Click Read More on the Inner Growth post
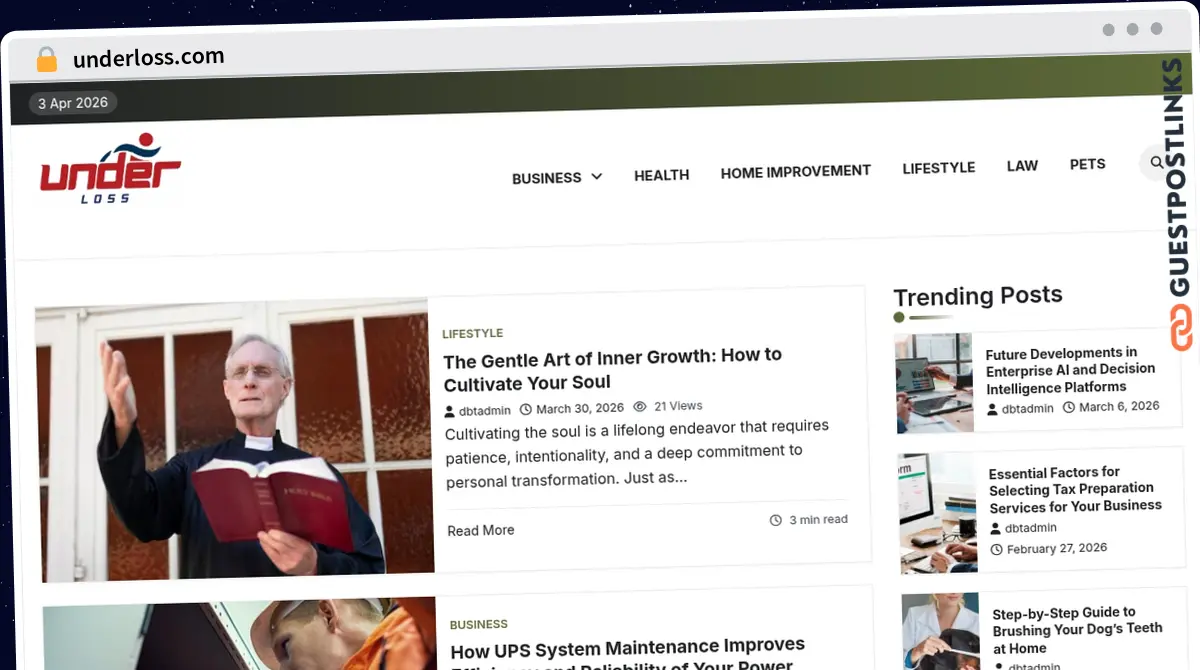 [x=481, y=530]
